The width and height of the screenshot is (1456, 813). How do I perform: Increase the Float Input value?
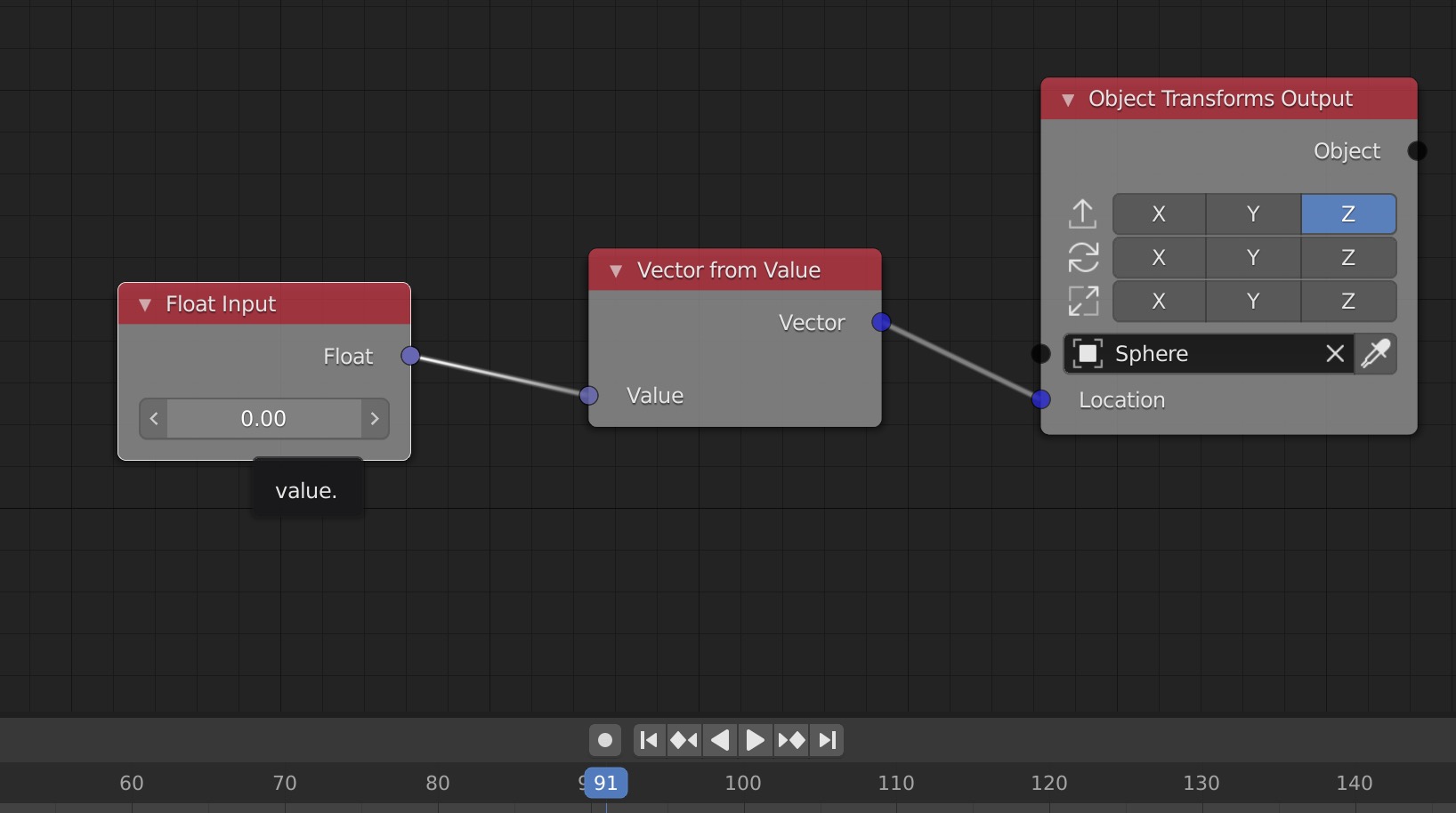(x=375, y=419)
